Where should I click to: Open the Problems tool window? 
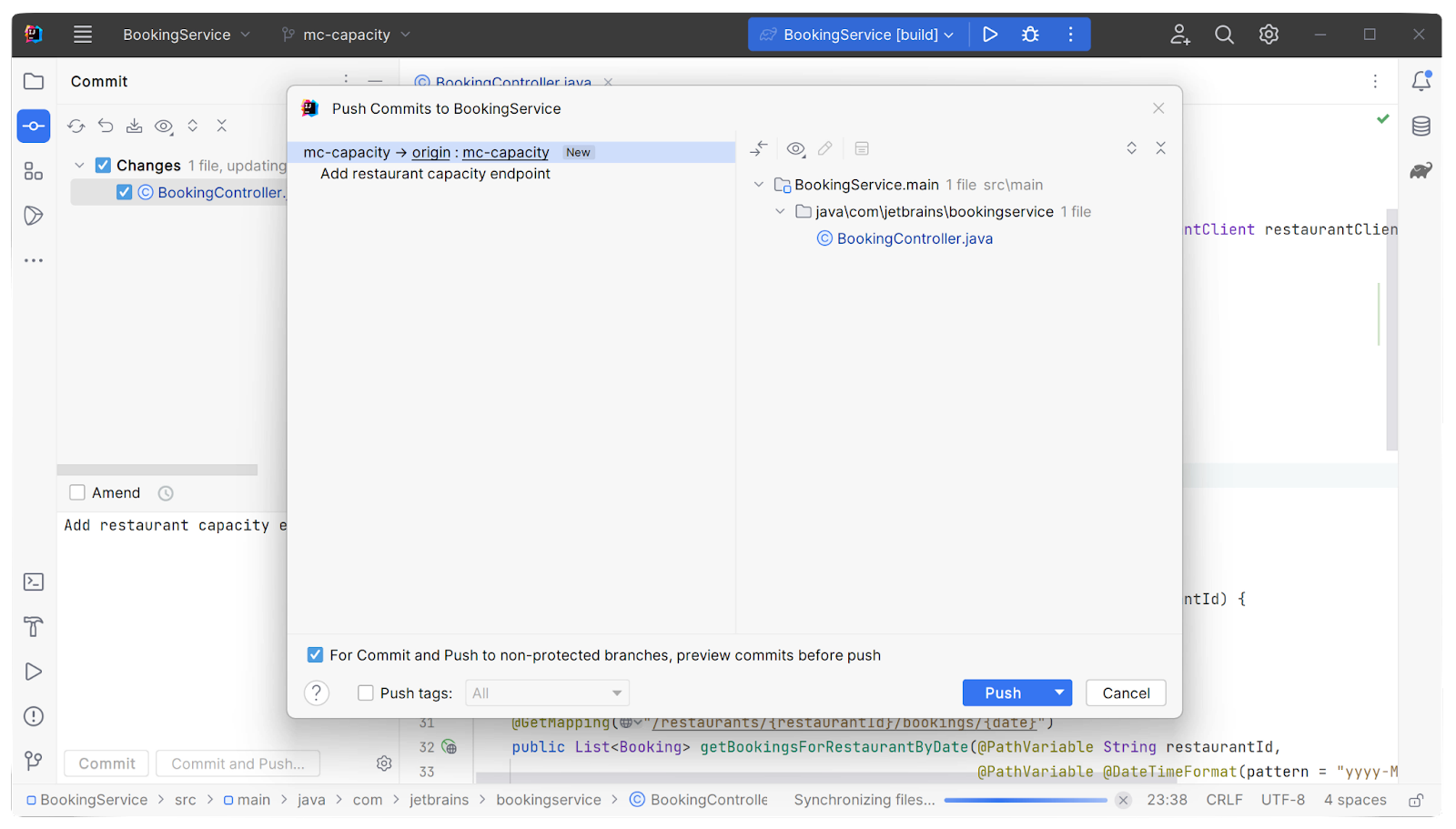[x=34, y=716]
